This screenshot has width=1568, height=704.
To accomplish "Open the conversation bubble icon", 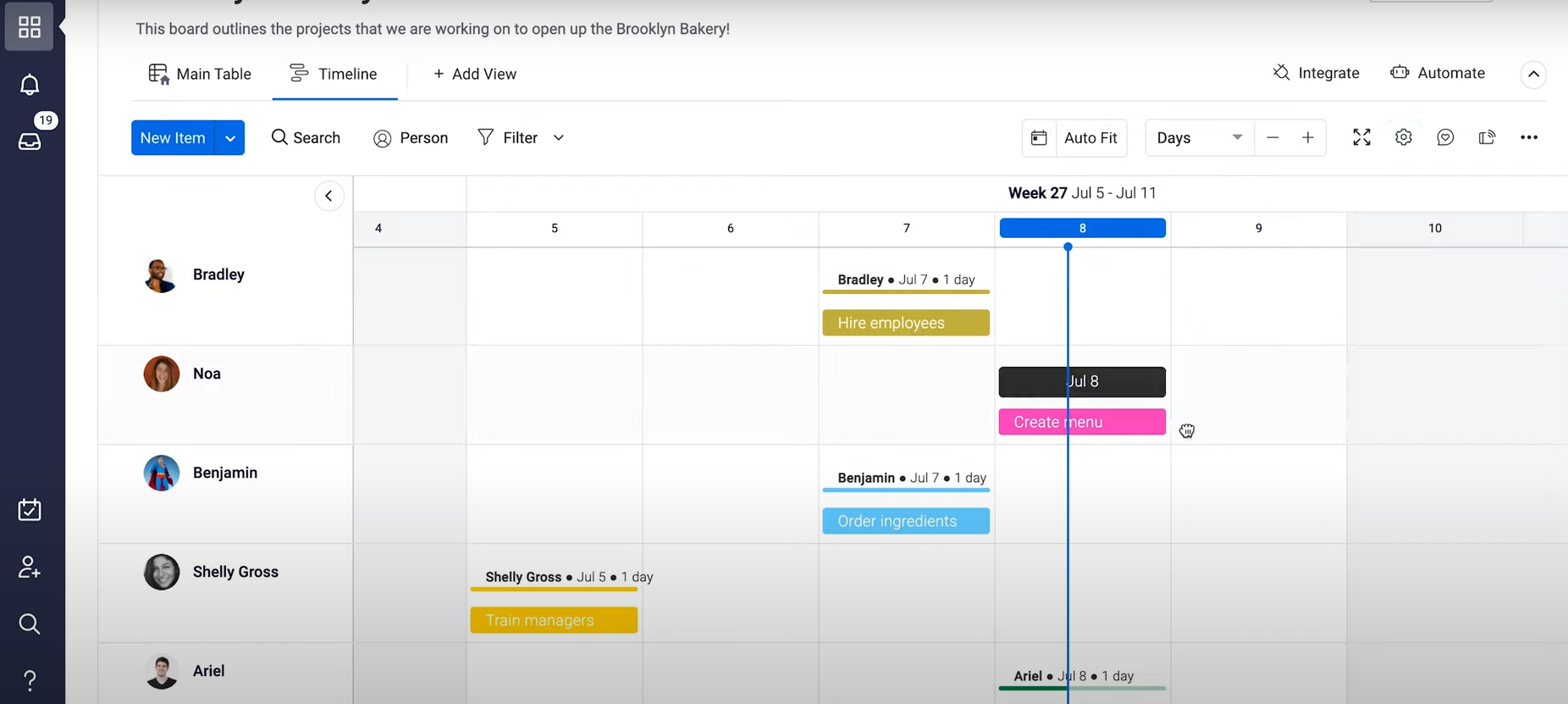I will point(1445,137).
